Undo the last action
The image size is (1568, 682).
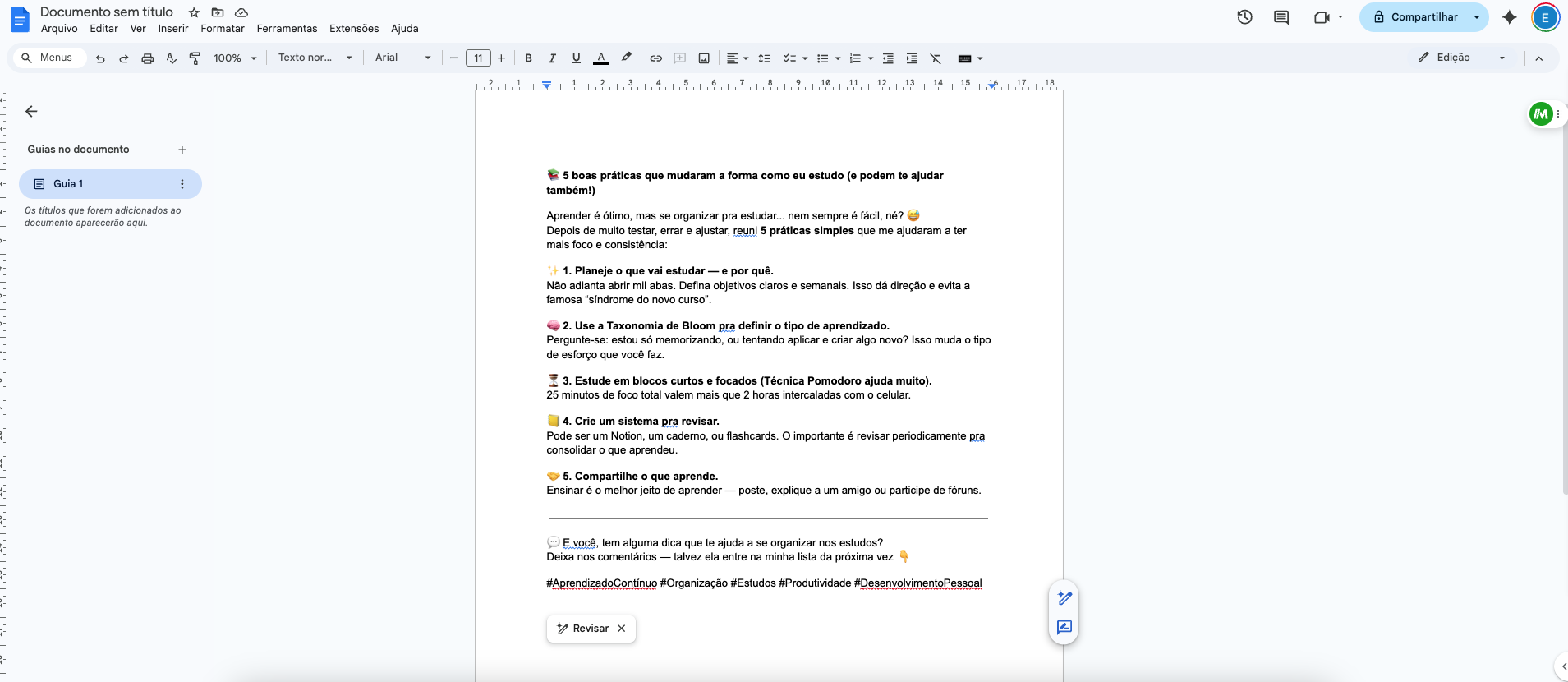tap(100, 58)
